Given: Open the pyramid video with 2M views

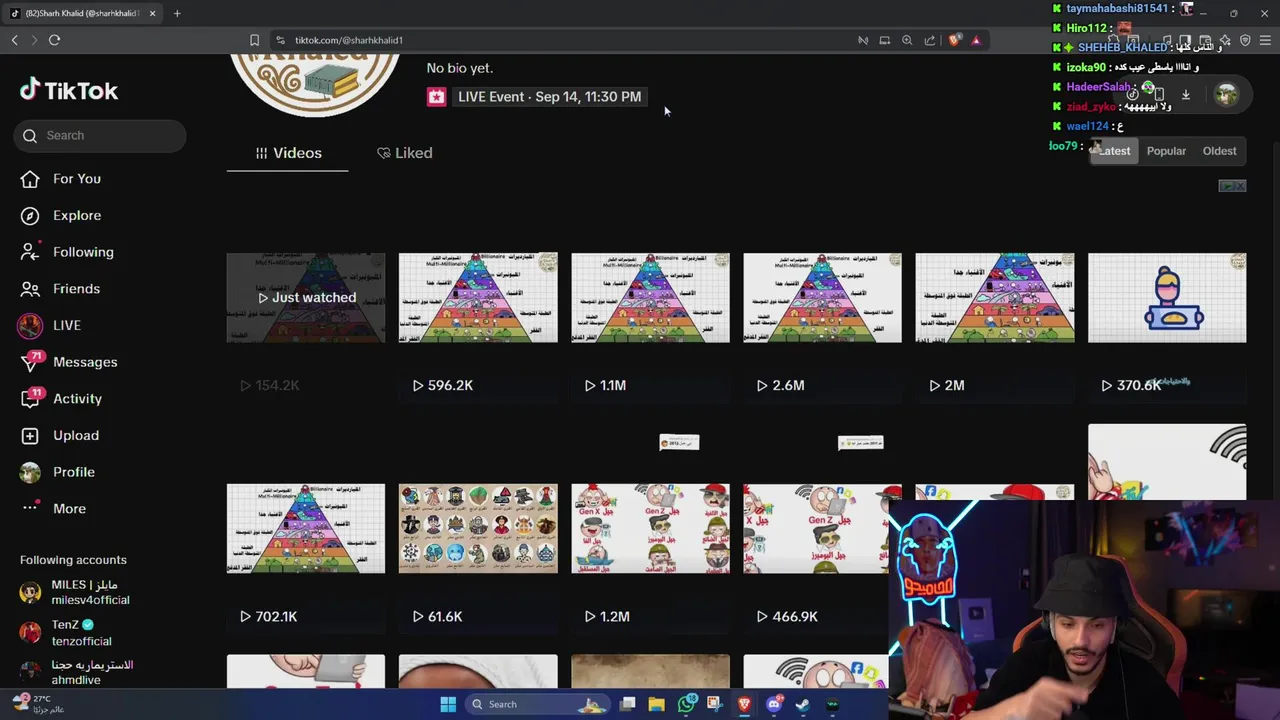Looking at the screenshot, I should tap(995, 297).
